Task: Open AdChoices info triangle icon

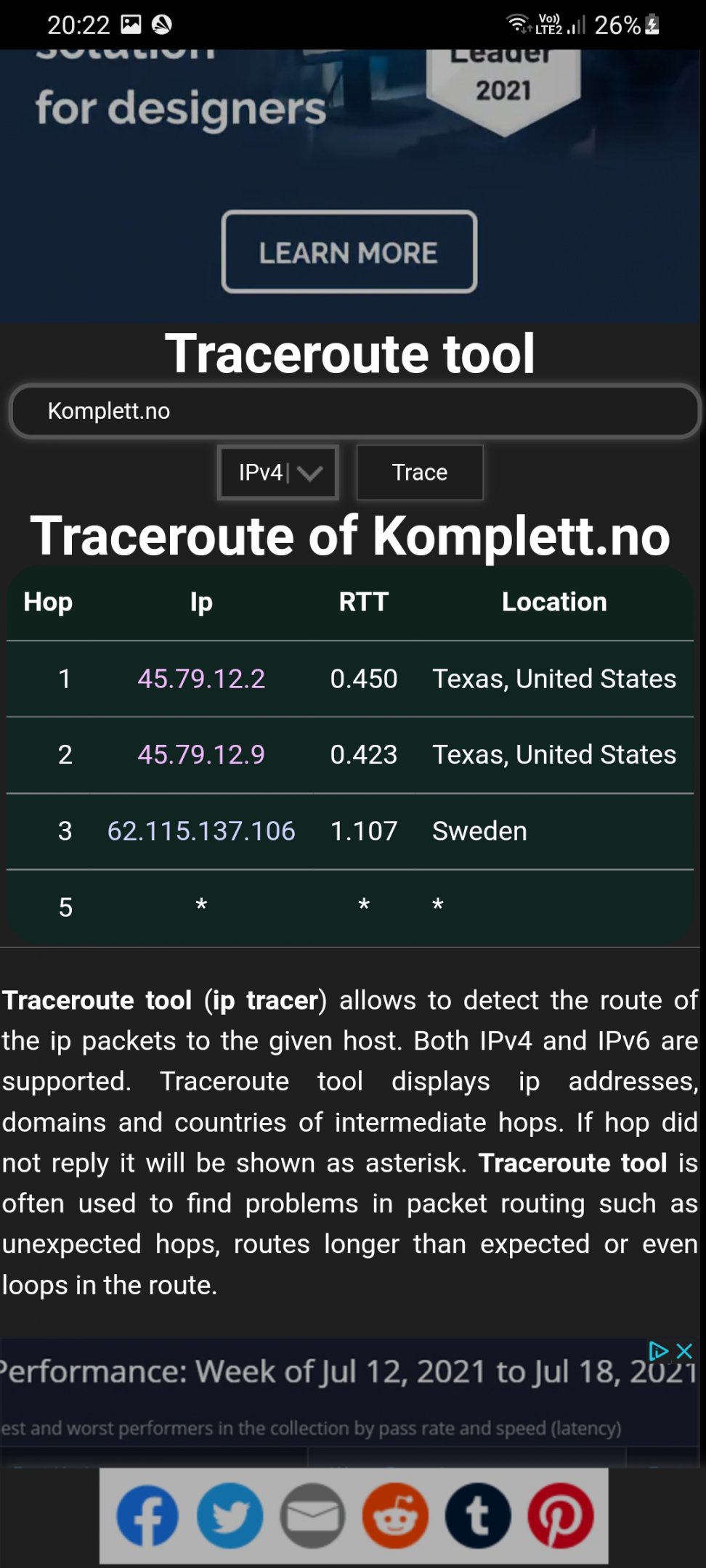Action: pyautogui.click(x=658, y=1351)
